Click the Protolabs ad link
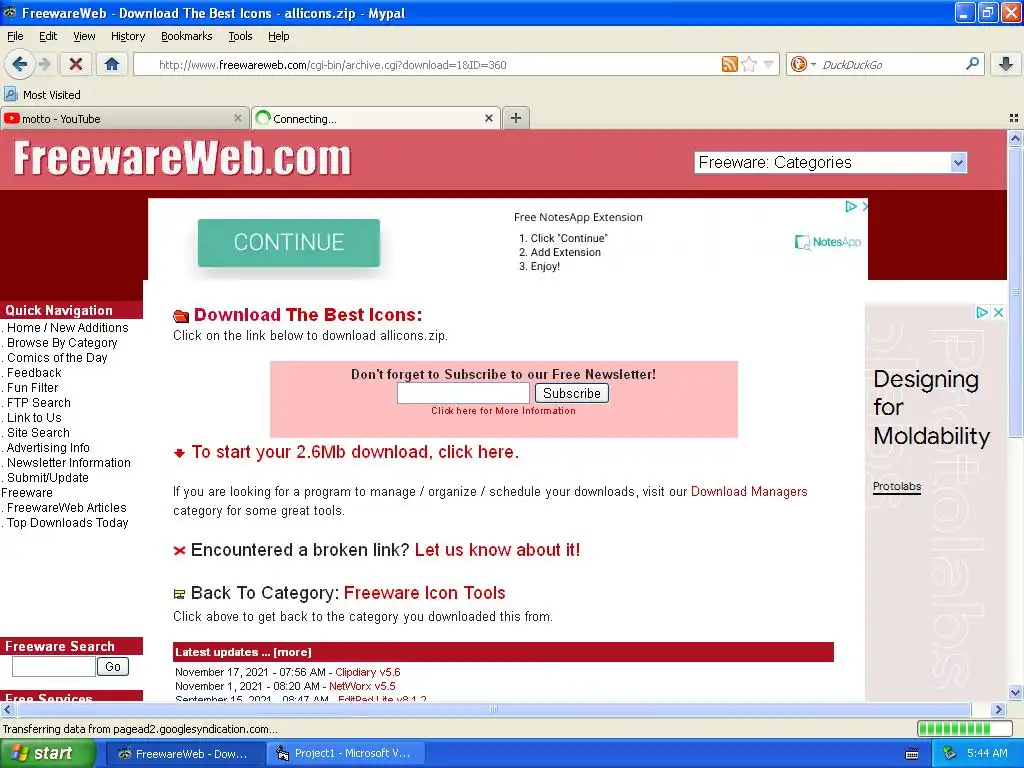 tap(897, 487)
